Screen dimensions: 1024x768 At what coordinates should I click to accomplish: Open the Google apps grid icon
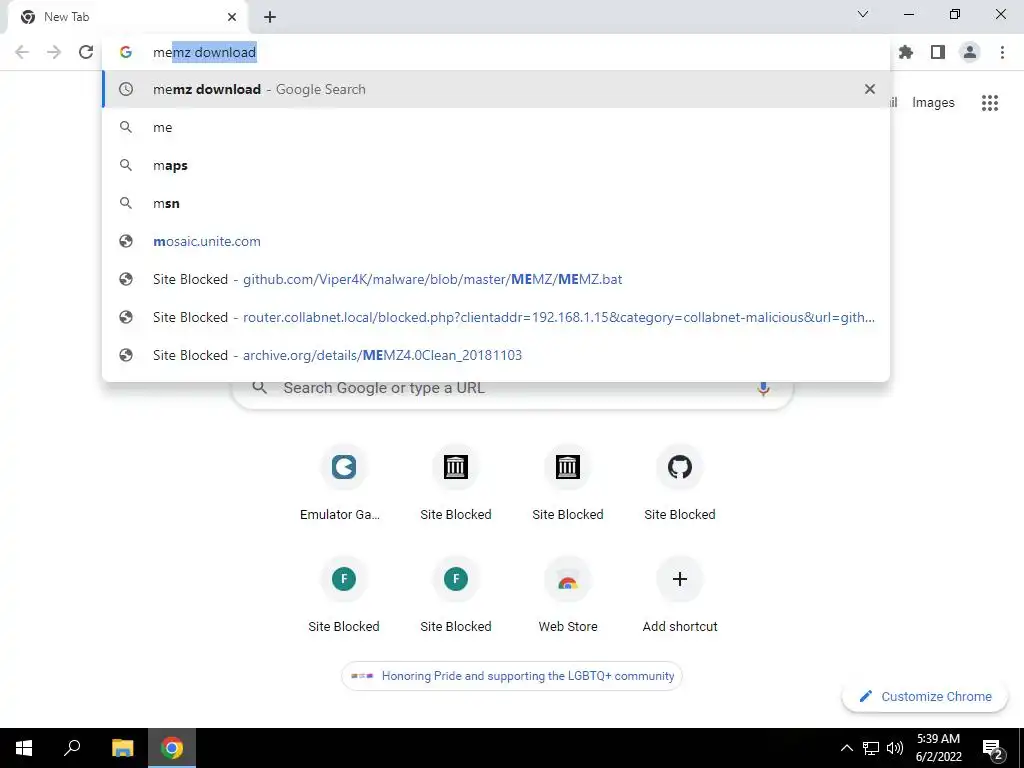click(x=990, y=103)
